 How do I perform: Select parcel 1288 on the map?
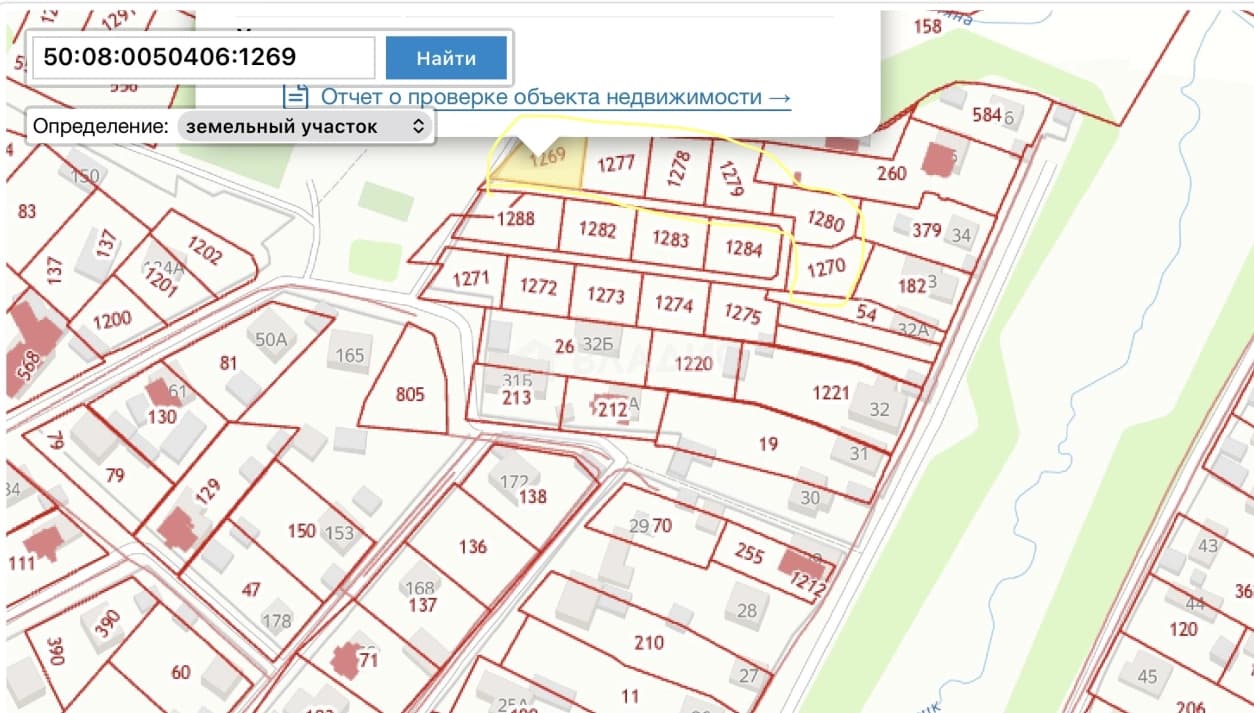point(515,218)
